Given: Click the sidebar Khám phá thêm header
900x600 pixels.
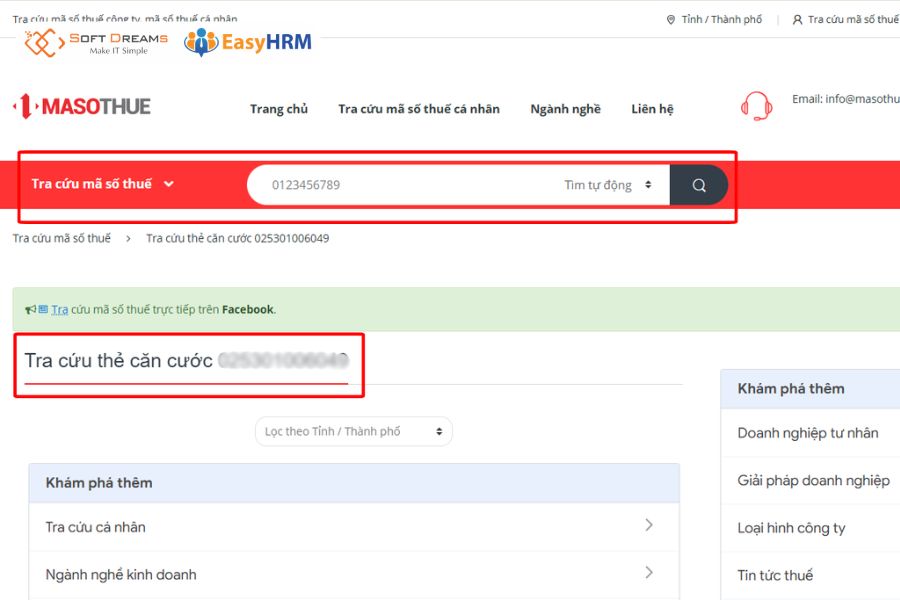Looking at the screenshot, I should (810, 389).
